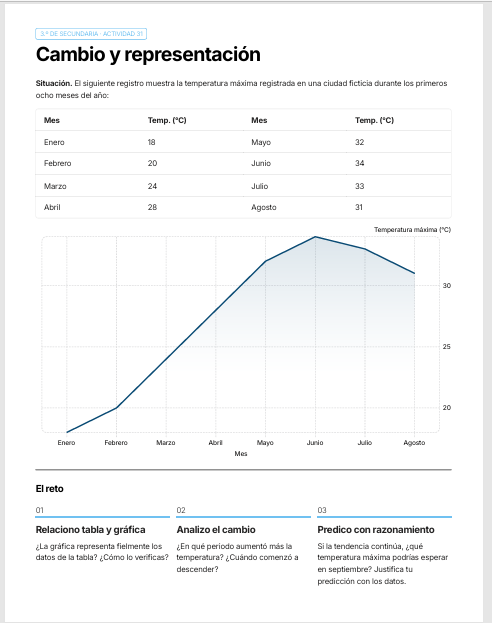492x623 pixels.
Task: Click 'Relaciono tabla y gráfica' heading
Action: click(91, 530)
